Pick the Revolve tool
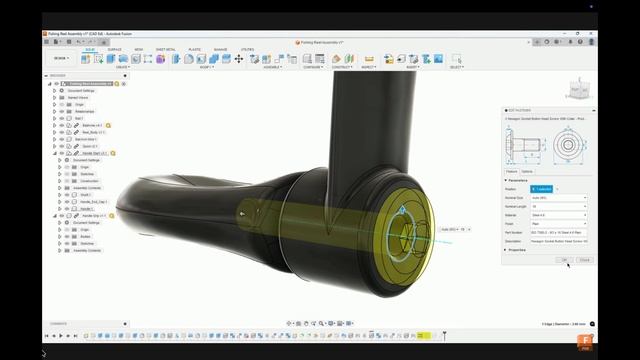 (x=123, y=59)
